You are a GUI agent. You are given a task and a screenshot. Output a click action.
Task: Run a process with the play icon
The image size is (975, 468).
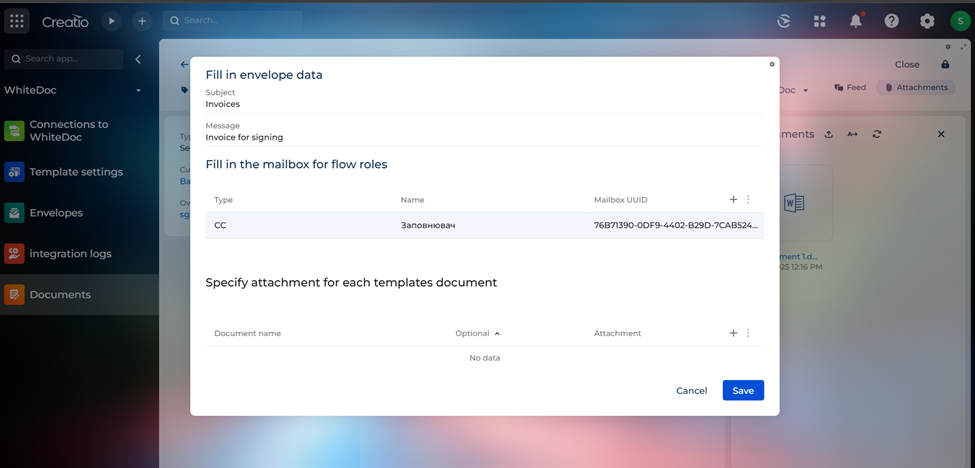click(111, 21)
